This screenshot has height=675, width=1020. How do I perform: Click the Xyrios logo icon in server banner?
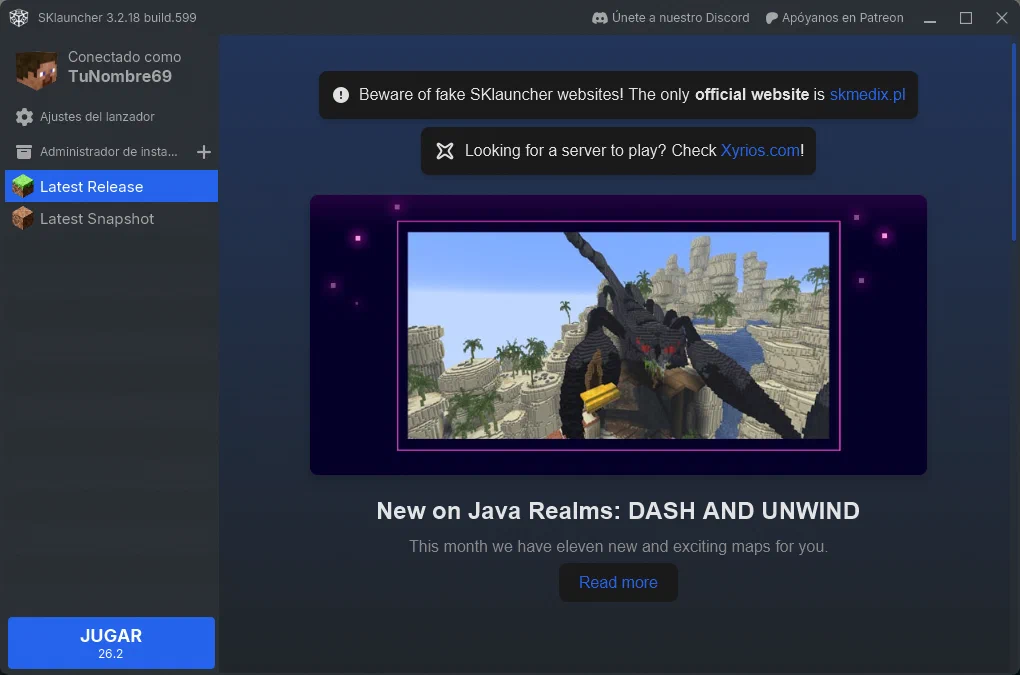point(445,151)
